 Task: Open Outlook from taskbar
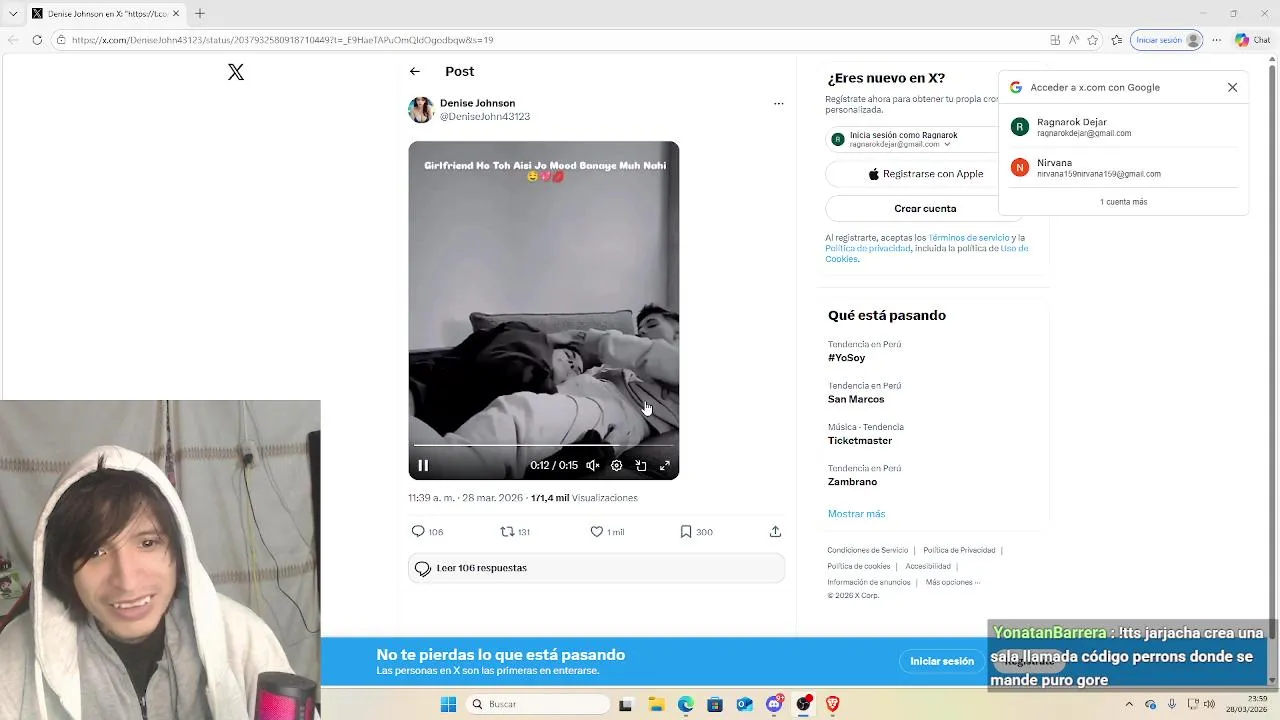(744, 704)
